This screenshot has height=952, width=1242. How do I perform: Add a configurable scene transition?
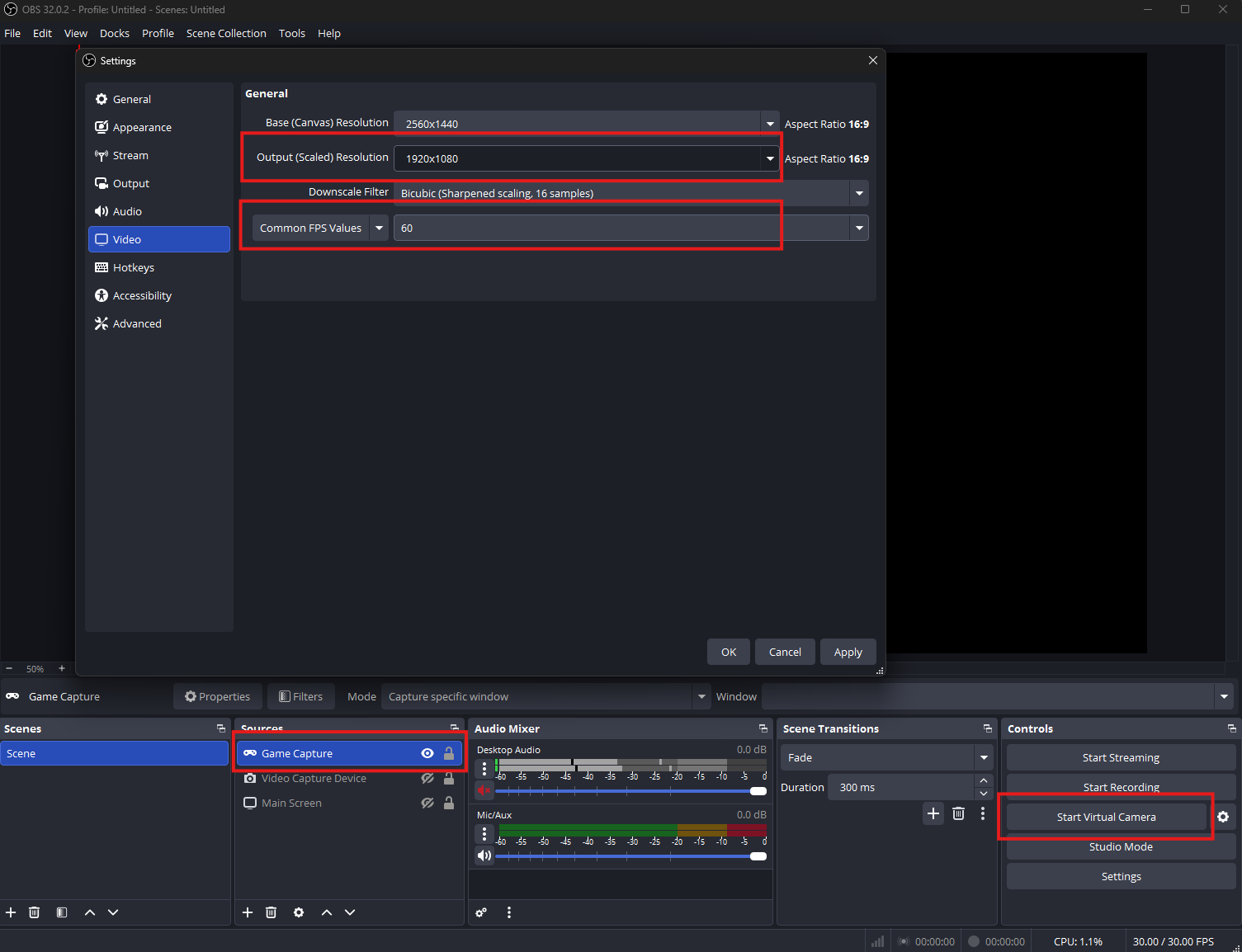click(933, 813)
